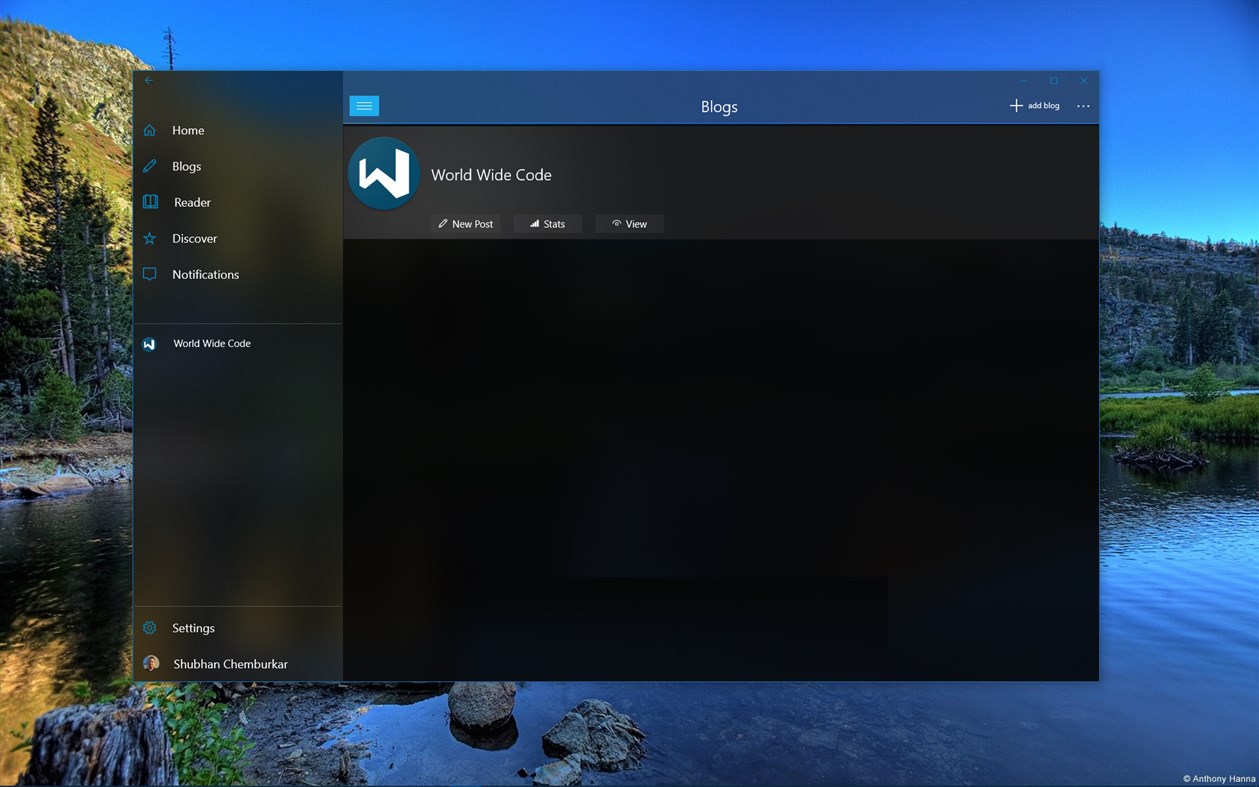Open Discover via the star icon
This screenshot has height=787, width=1259.
149,238
